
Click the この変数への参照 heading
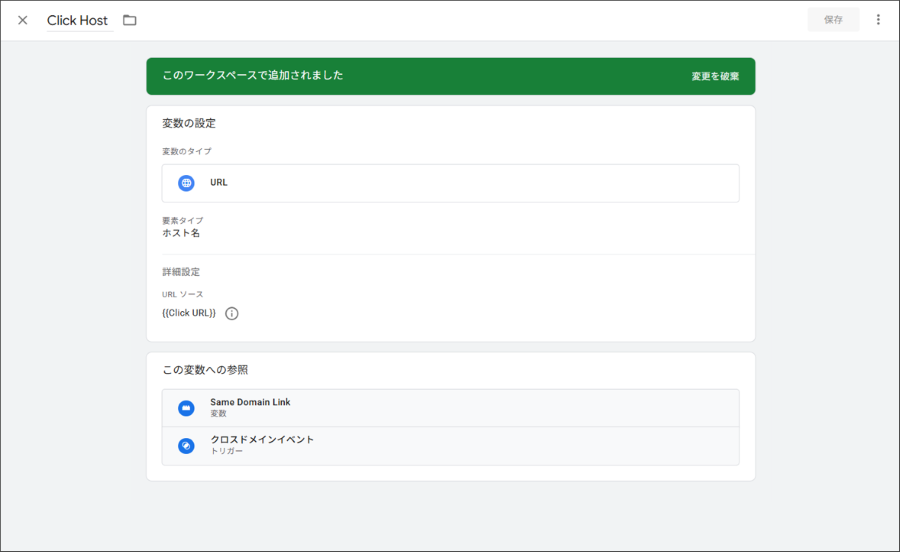[x=205, y=370]
